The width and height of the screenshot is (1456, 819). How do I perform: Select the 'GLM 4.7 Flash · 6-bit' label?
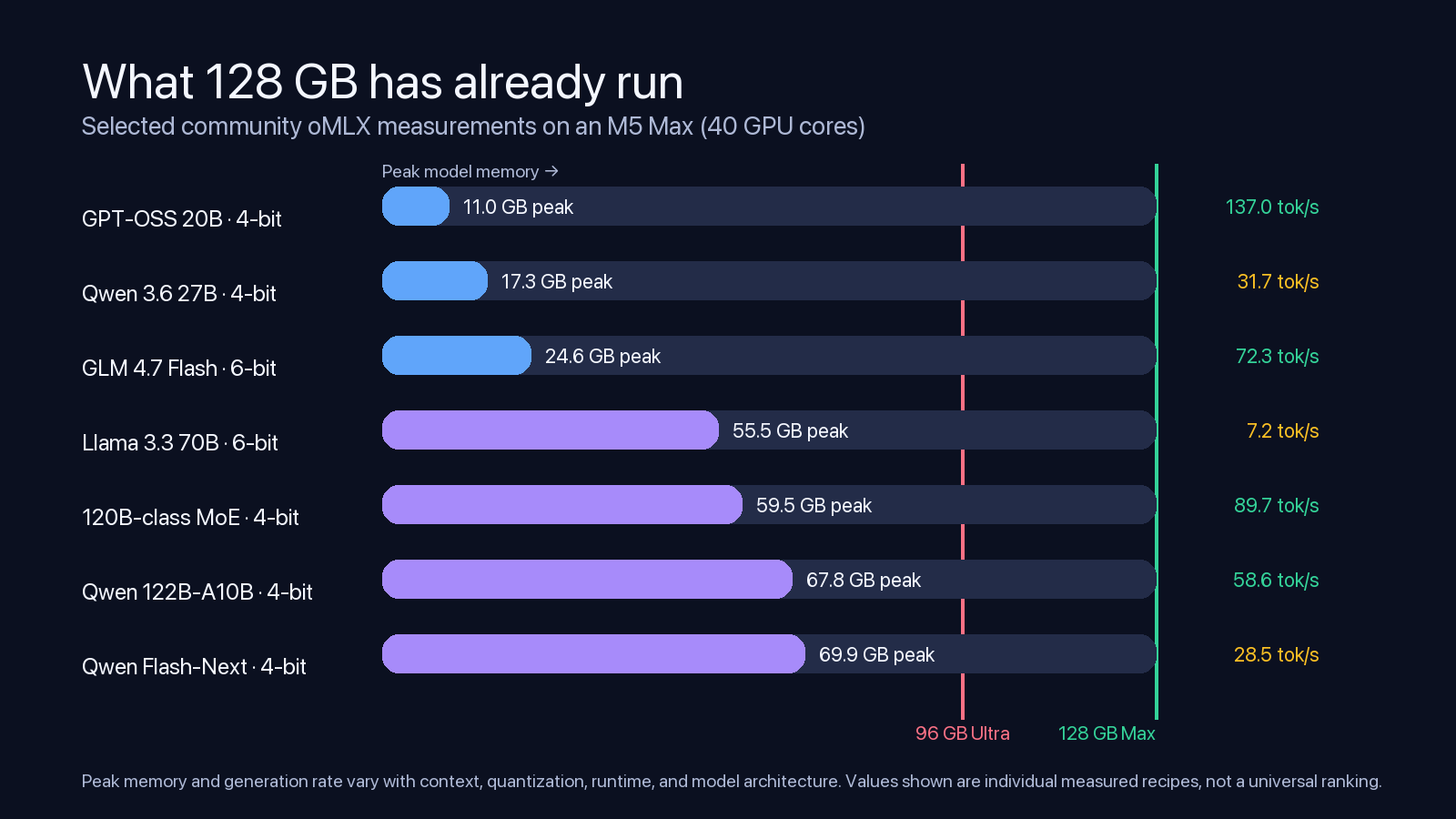179,369
